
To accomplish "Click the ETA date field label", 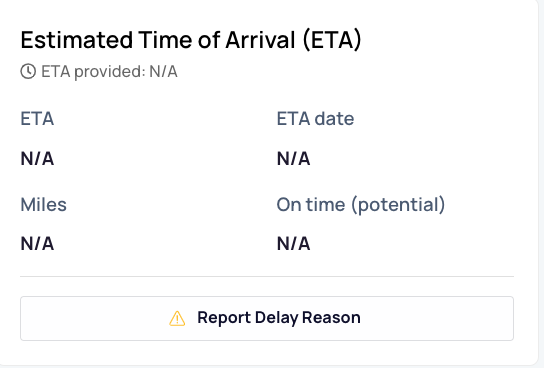I will 315,119.
